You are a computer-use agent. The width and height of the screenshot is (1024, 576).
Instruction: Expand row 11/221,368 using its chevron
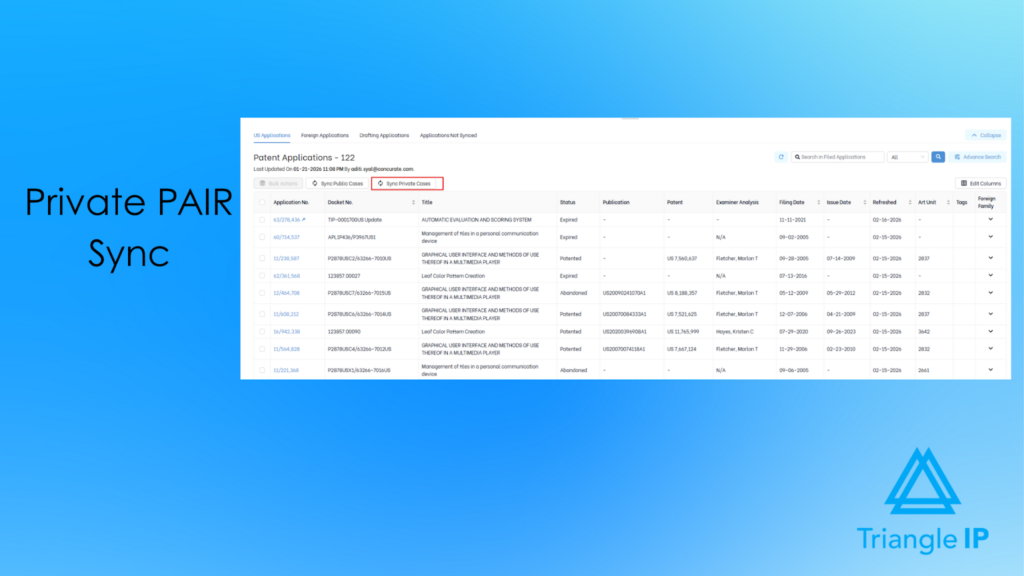pos(990,370)
